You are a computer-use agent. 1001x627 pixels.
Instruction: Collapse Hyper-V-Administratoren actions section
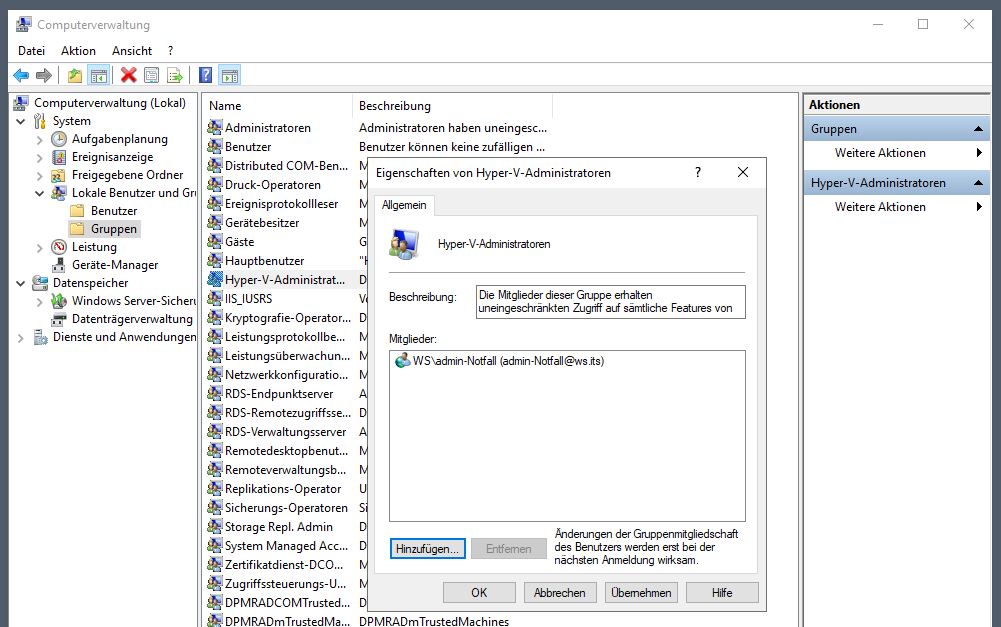pyautogui.click(x=977, y=183)
